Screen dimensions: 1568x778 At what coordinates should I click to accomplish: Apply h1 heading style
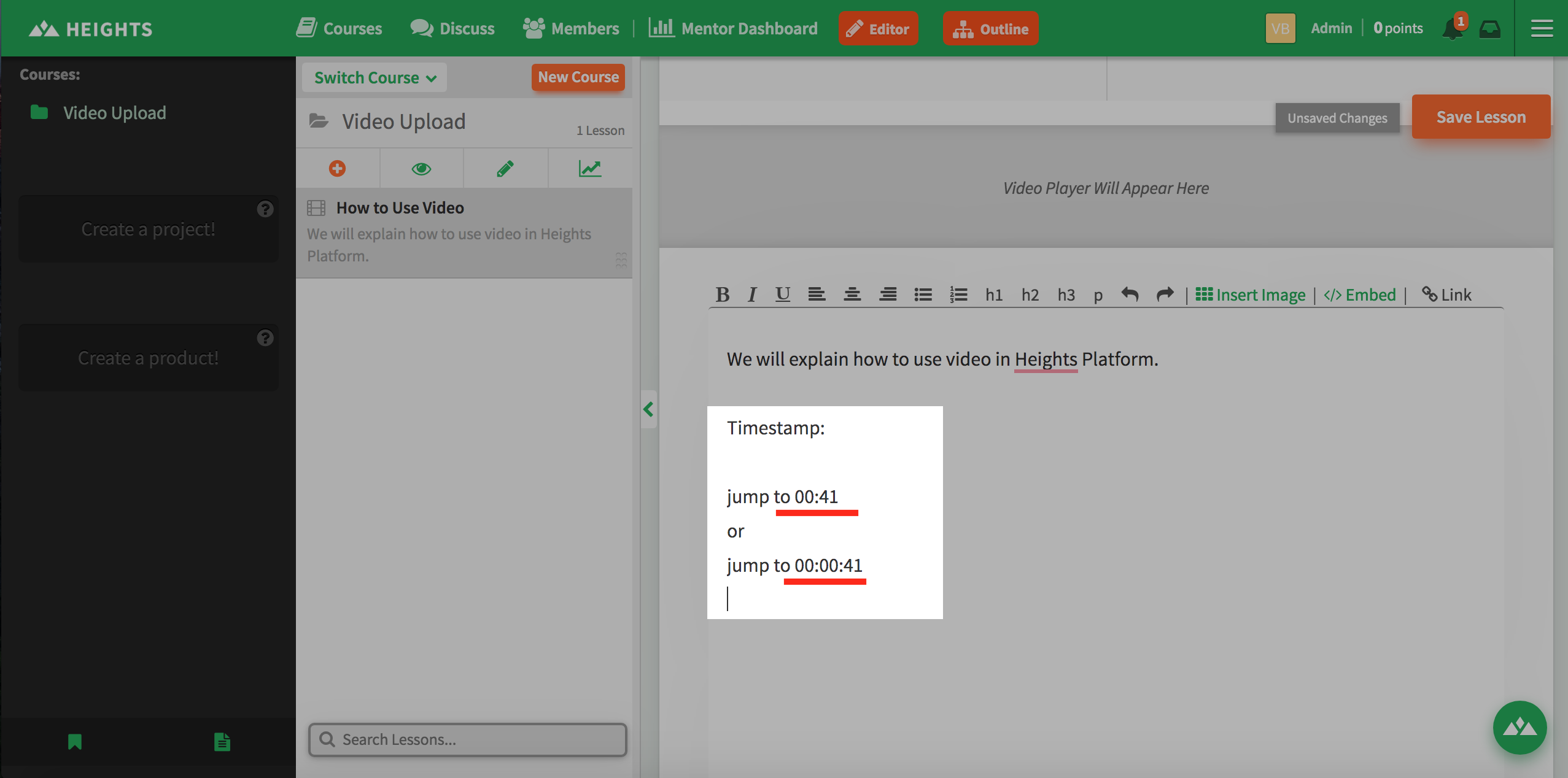click(994, 295)
